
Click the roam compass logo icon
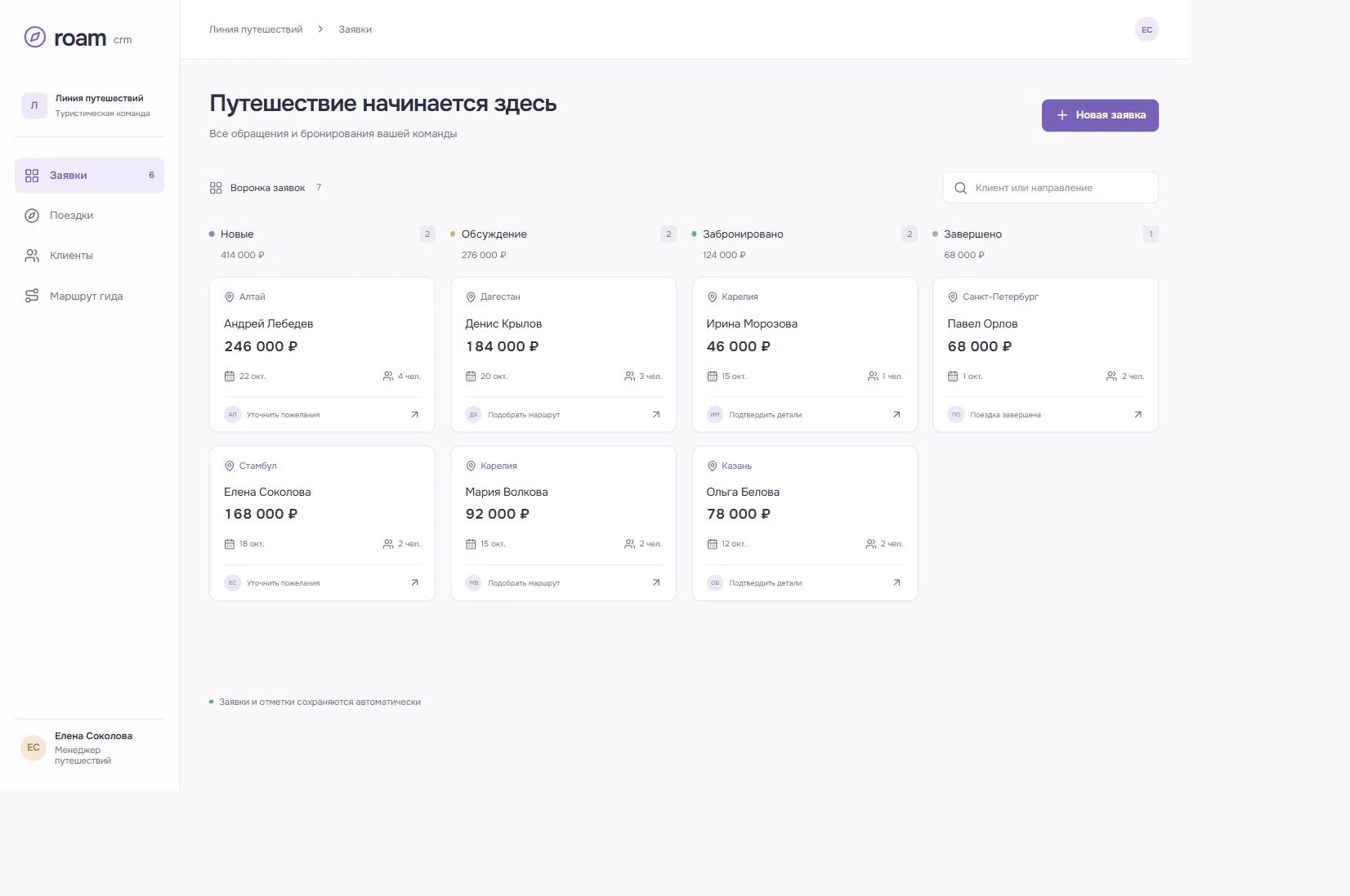coord(34,37)
